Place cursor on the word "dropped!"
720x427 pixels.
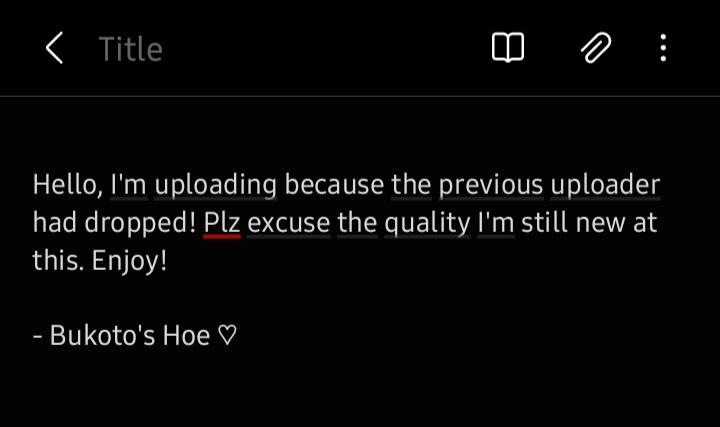[x=140, y=224]
